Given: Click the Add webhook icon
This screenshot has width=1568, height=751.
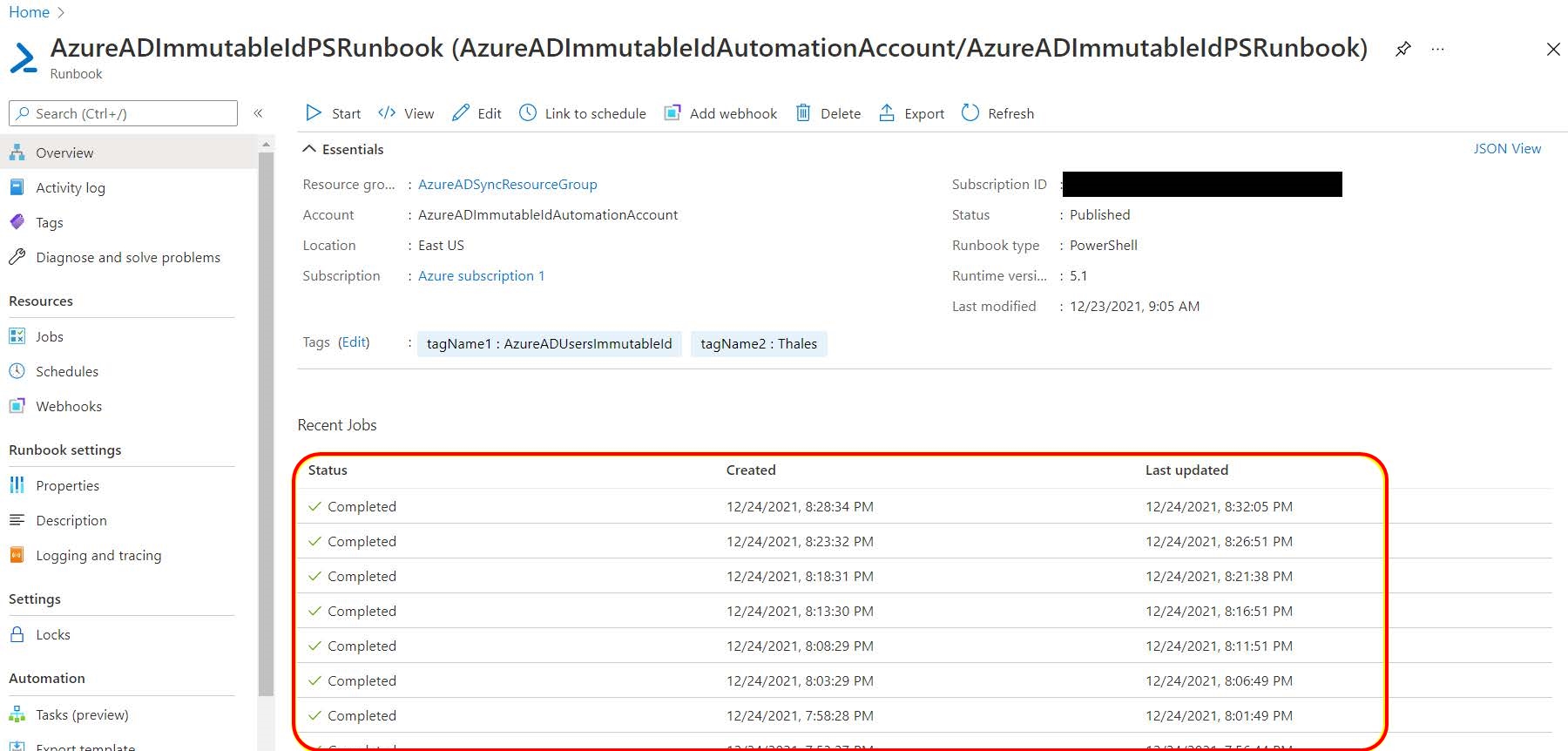Looking at the screenshot, I should [672, 113].
